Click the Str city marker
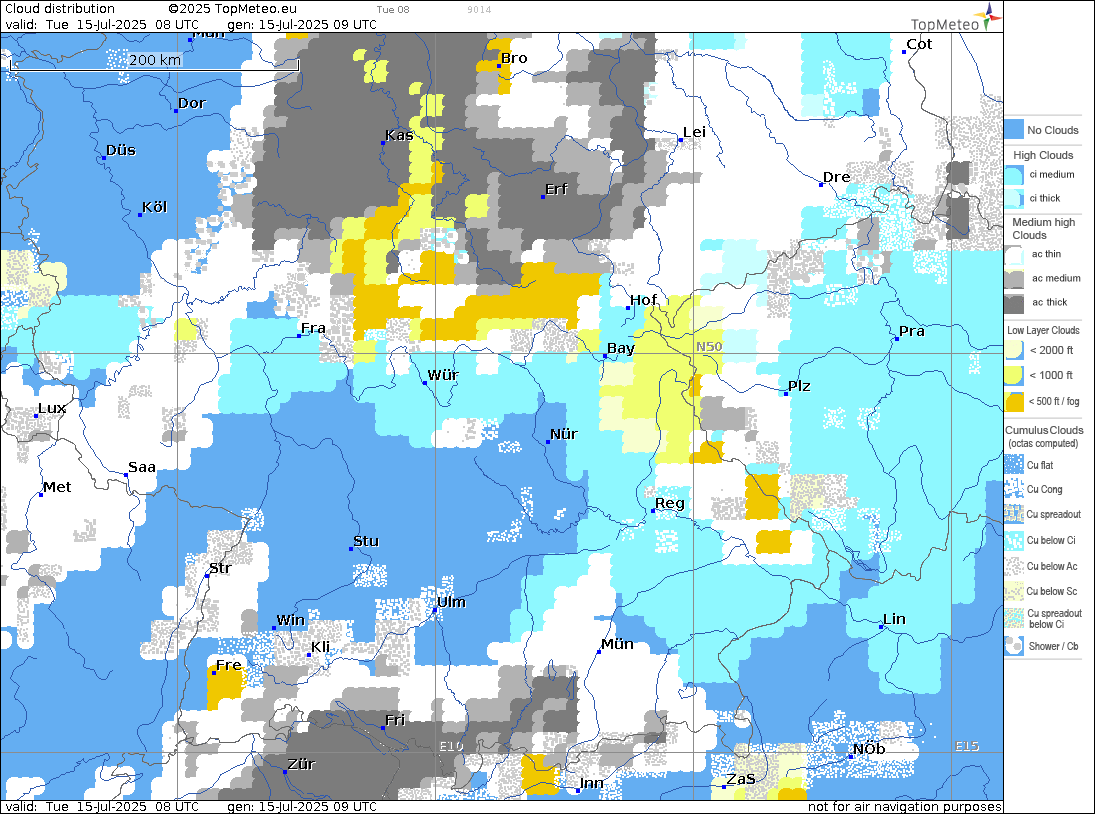Image resolution: width=1095 pixels, height=814 pixels. (207, 575)
